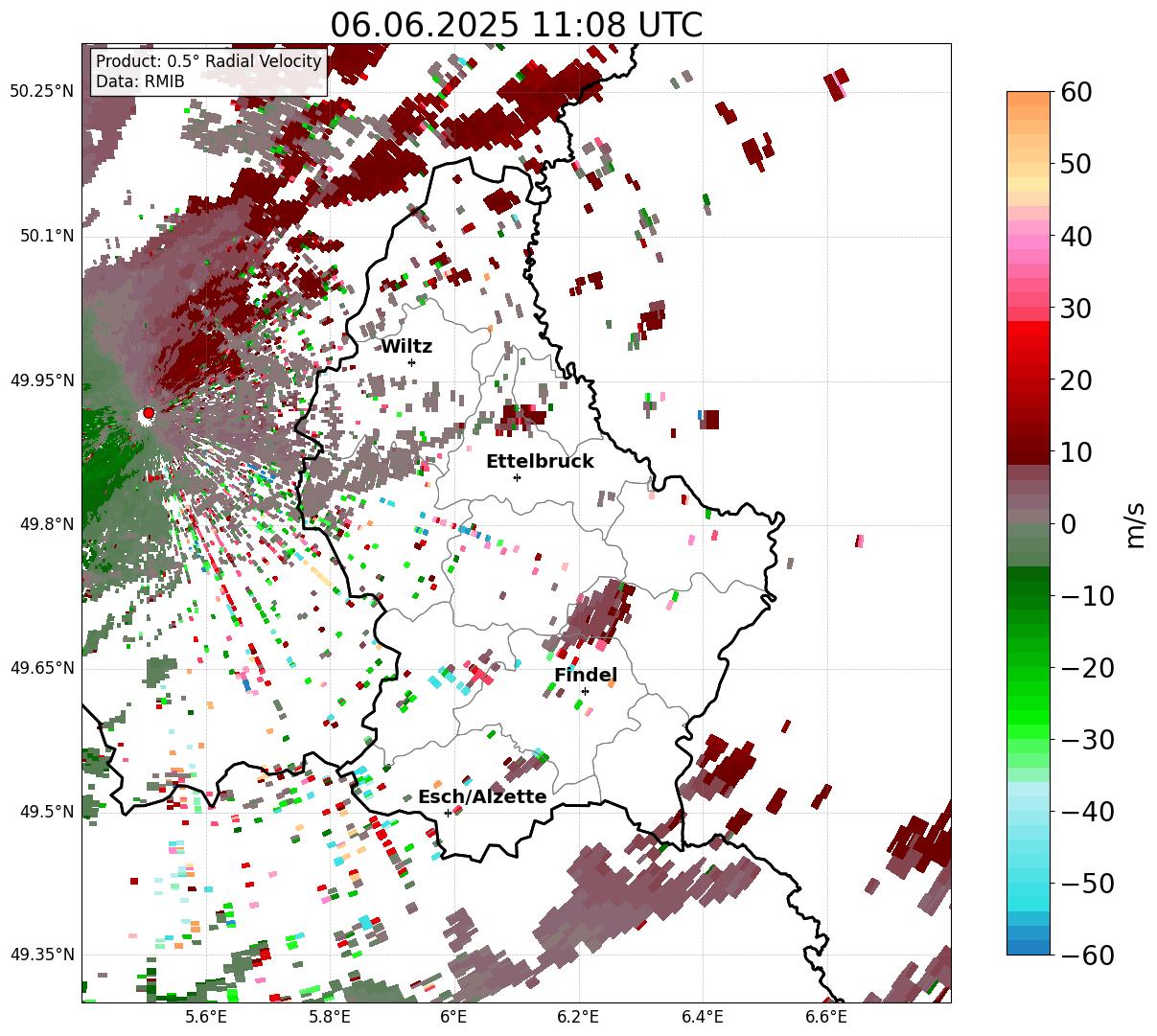Click the Ettelbruck station cross marker
The image size is (1157, 1036).
(517, 477)
